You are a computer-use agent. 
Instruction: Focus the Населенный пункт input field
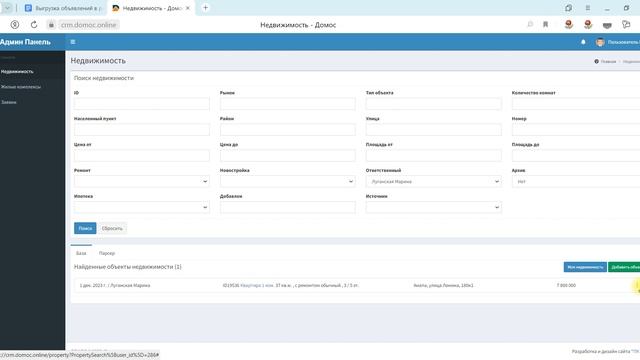tap(142, 129)
